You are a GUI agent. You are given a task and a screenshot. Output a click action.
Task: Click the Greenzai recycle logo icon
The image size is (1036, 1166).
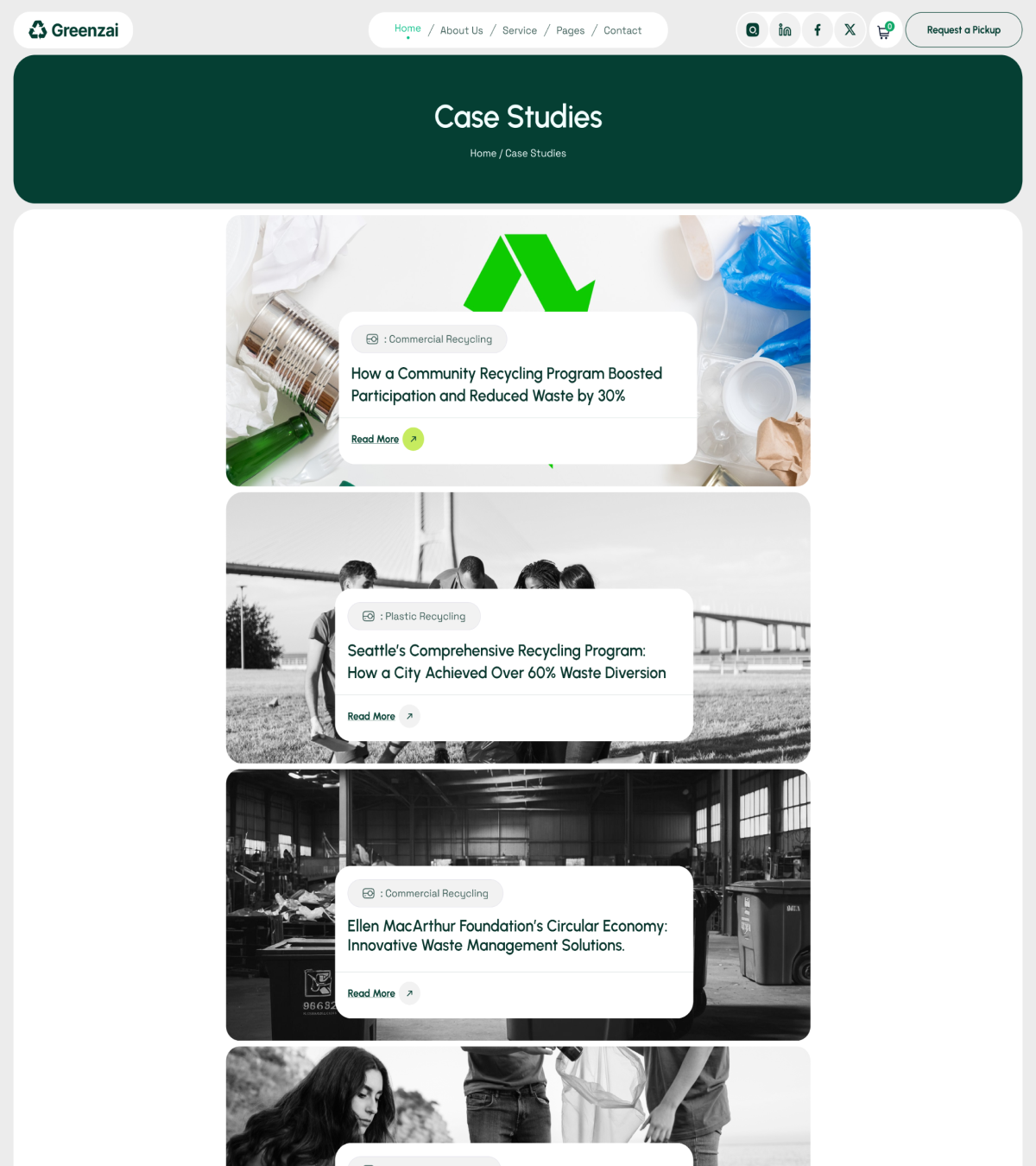(x=38, y=30)
